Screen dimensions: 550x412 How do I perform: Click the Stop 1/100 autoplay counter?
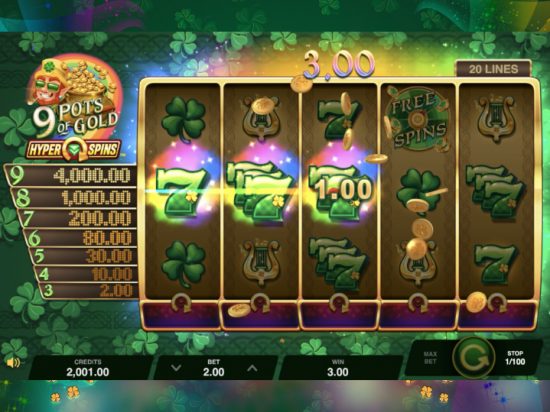(515, 358)
